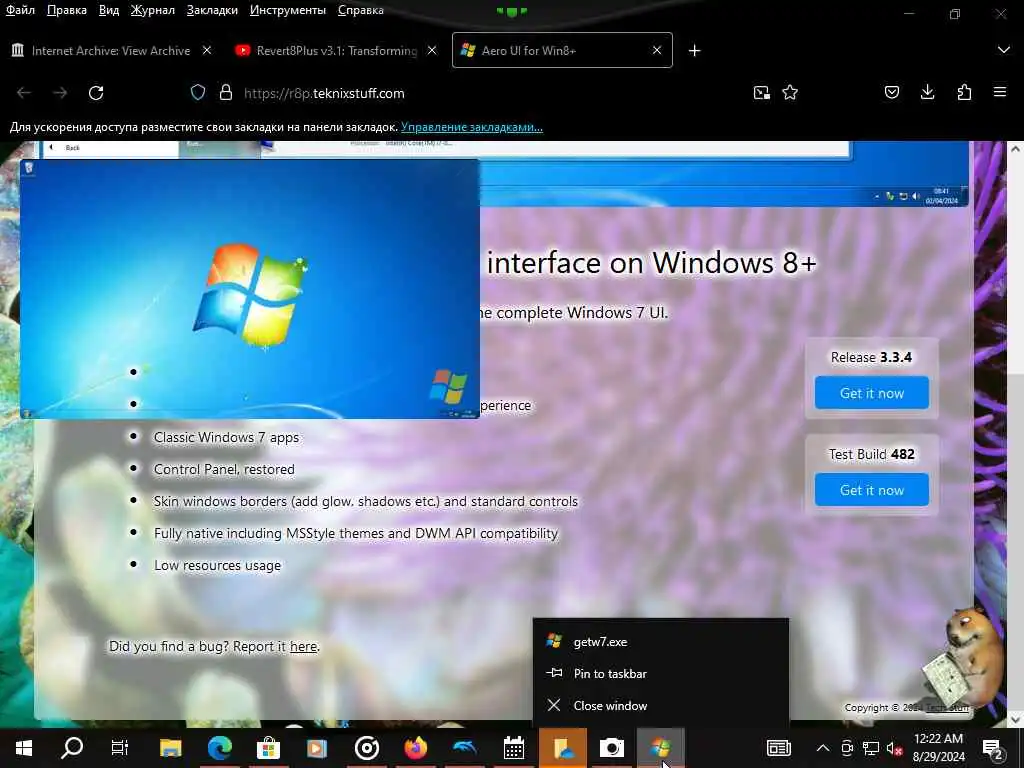The height and width of the screenshot is (768, 1024).
Task: Click getw7 Windows flag taskbar icon
Action: click(660, 748)
